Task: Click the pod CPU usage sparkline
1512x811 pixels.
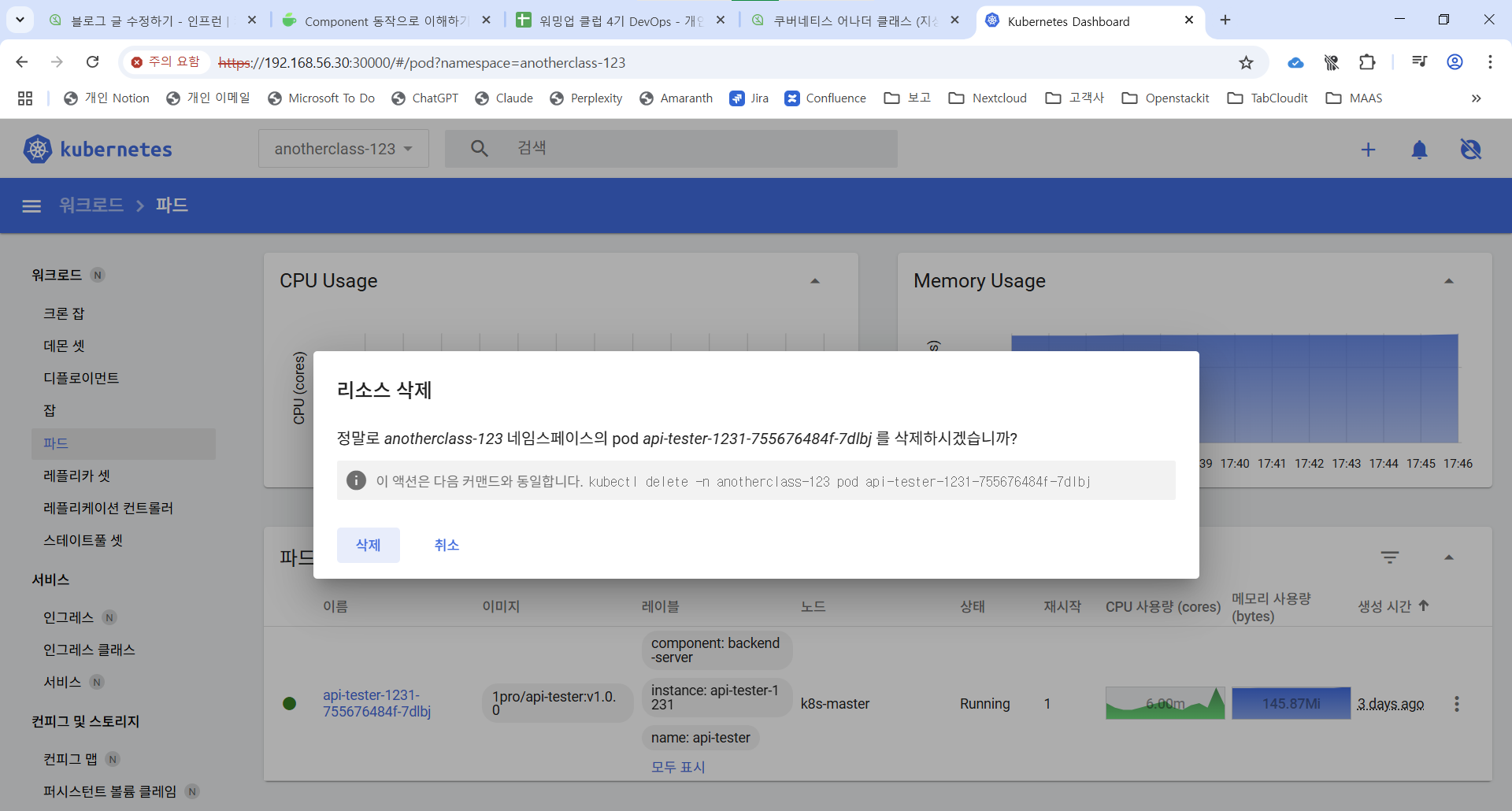Action: [1165, 703]
